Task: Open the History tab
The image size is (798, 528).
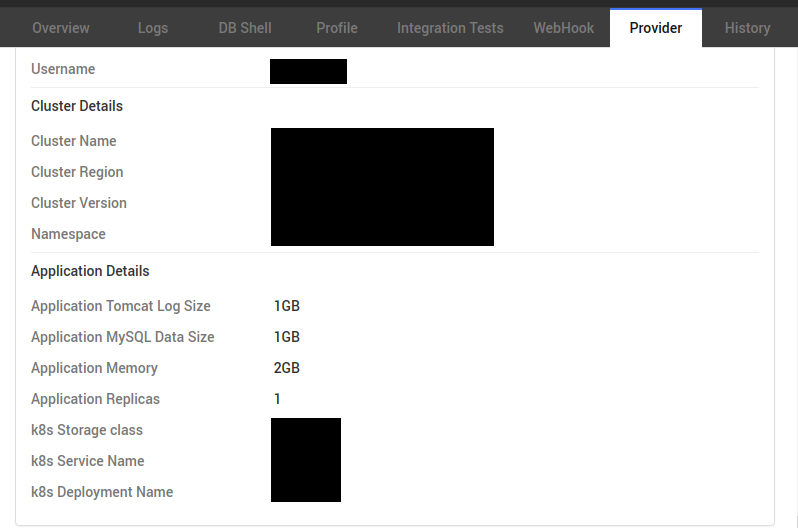Action: click(x=747, y=28)
